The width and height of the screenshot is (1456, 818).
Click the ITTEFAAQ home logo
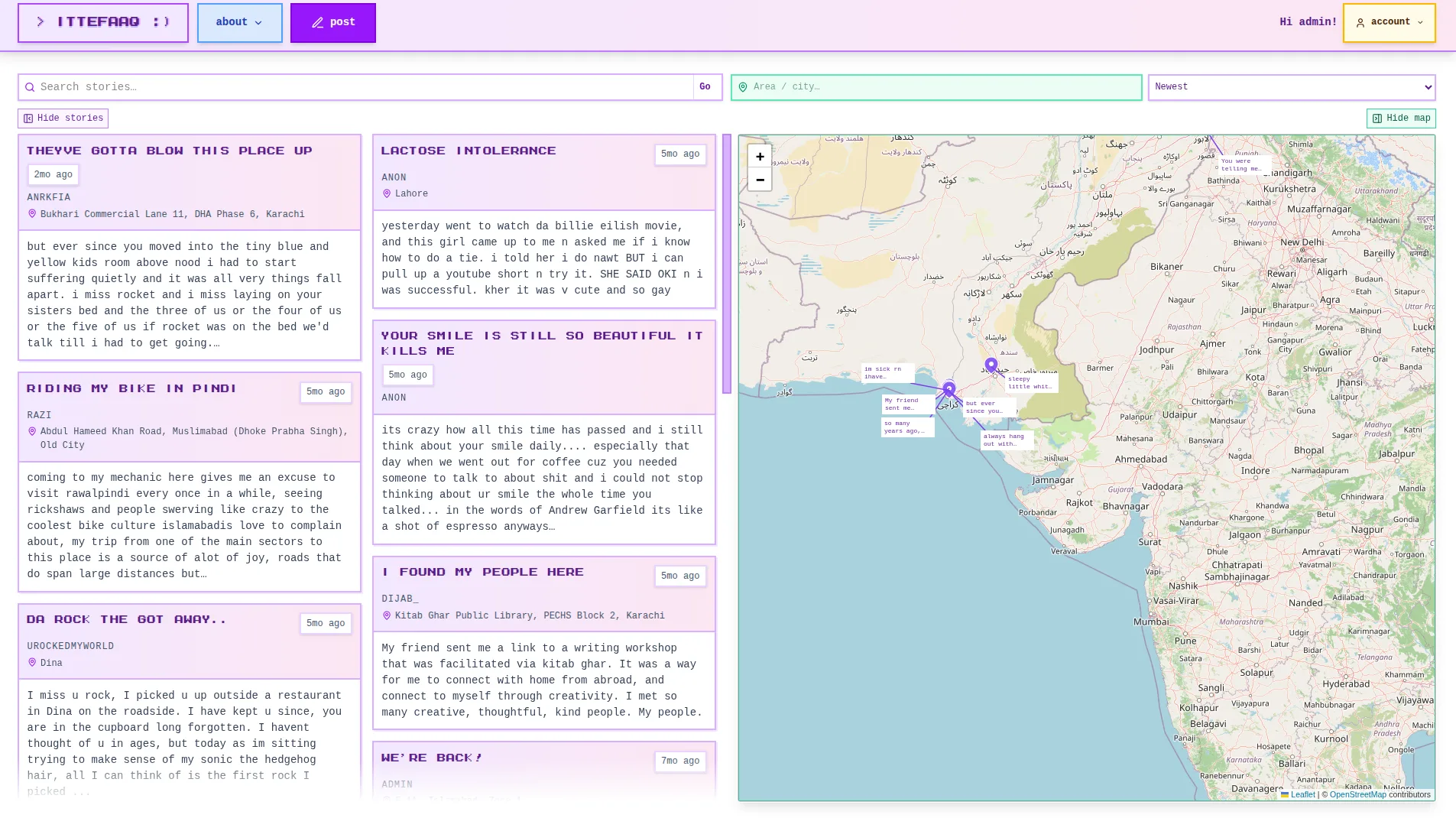(x=103, y=23)
